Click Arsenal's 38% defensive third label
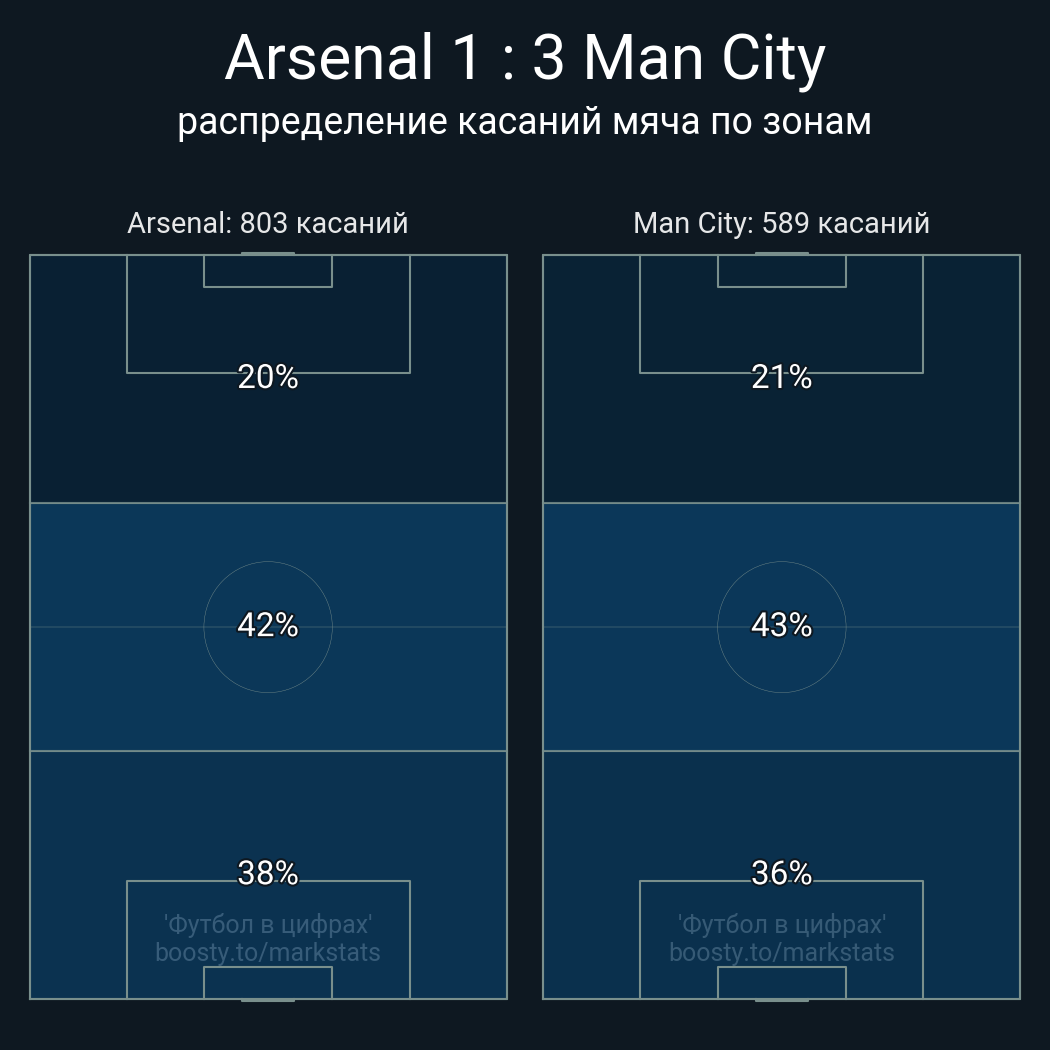This screenshot has height=1050, width=1050. pyautogui.click(x=268, y=873)
